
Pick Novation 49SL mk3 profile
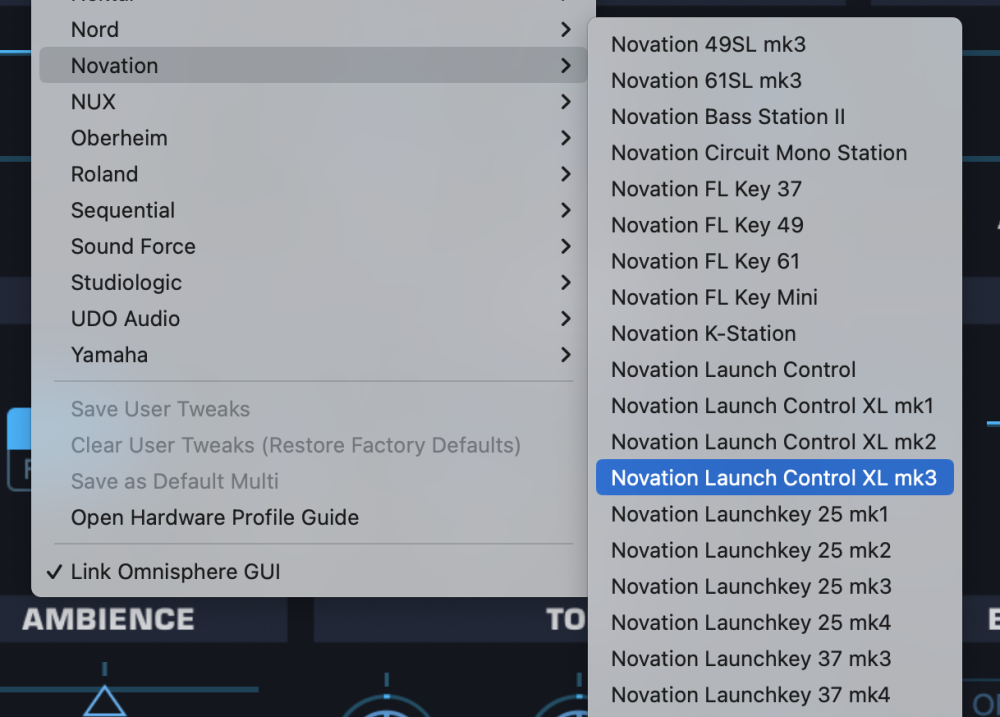pos(708,45)
